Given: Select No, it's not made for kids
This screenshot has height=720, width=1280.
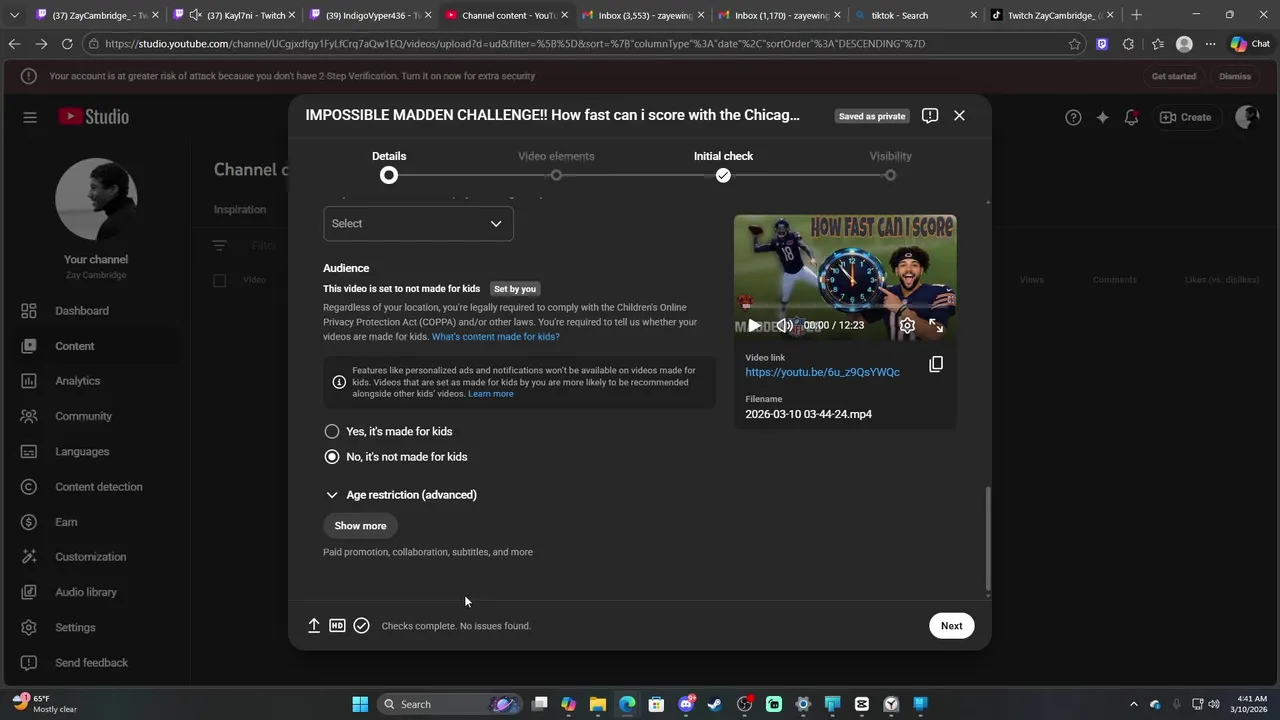Looking at the screenshot, I should (x=332, y=457).
